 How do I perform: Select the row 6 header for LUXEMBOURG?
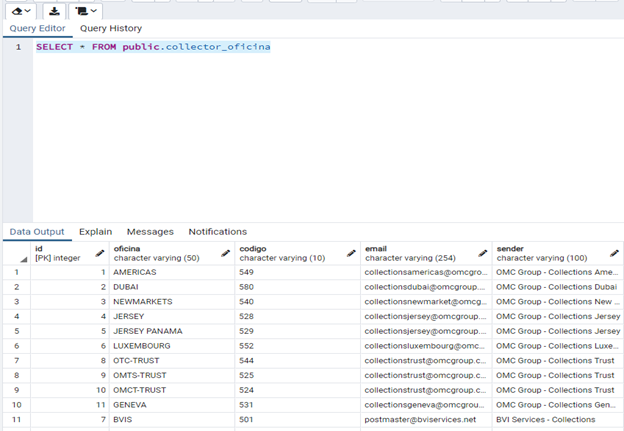click(x=15, y=345)
